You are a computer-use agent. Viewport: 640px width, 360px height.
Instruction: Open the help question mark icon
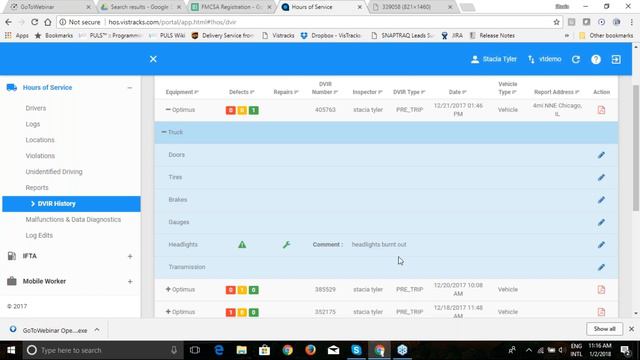(596, 59)
